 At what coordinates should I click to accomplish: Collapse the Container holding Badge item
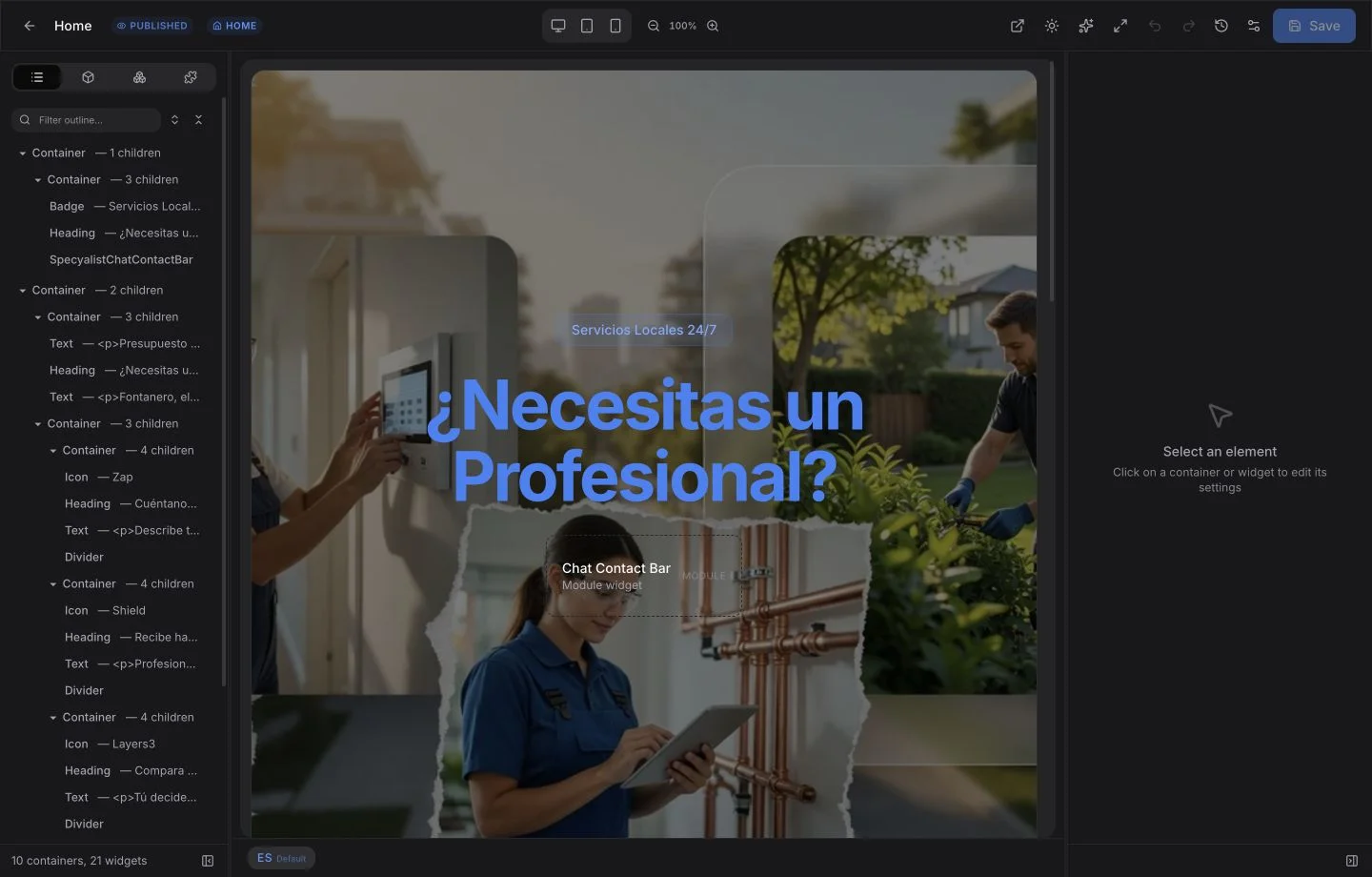[38, 180]
